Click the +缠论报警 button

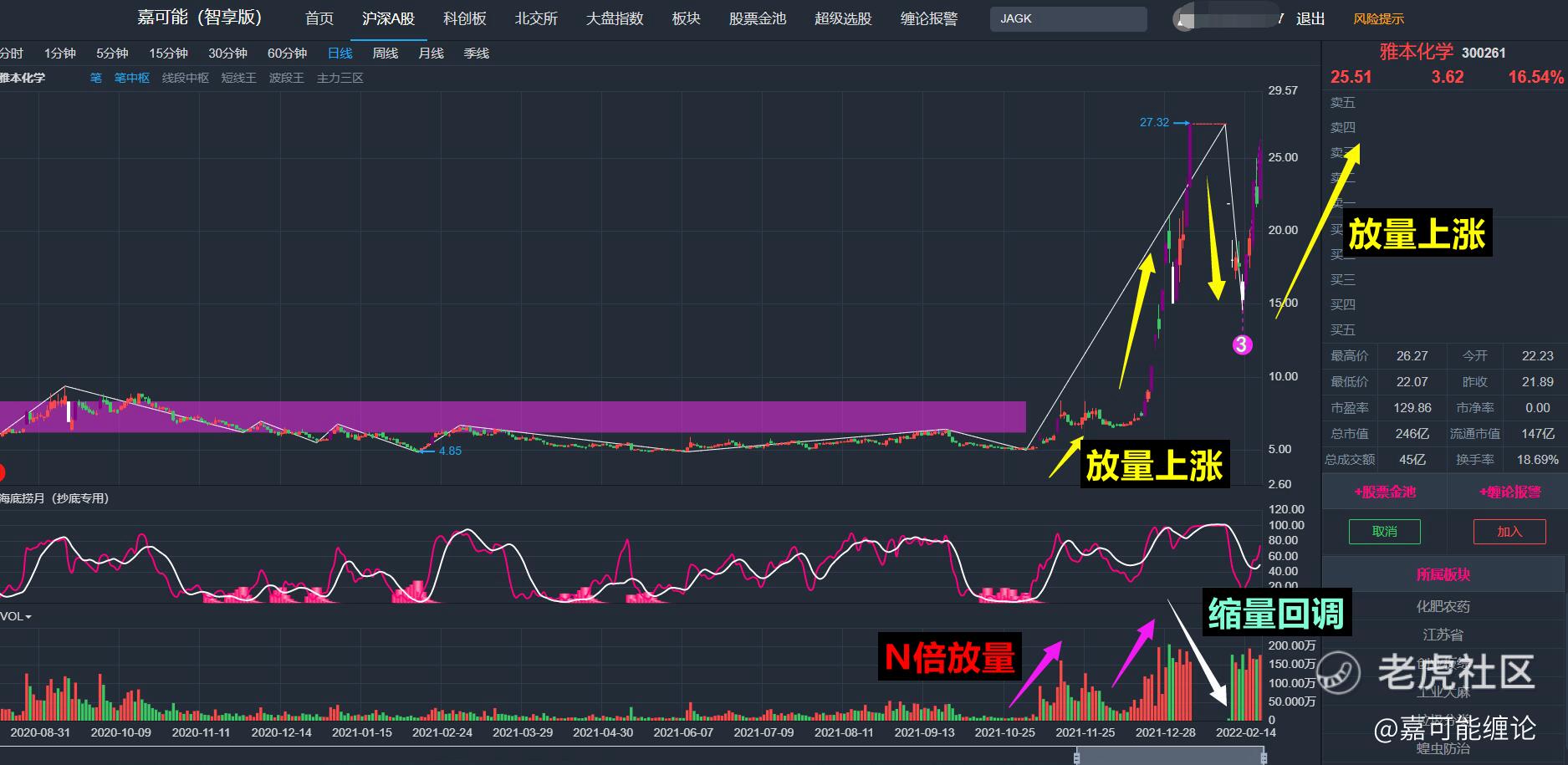pyautogui.click(x=1509, y=492)
